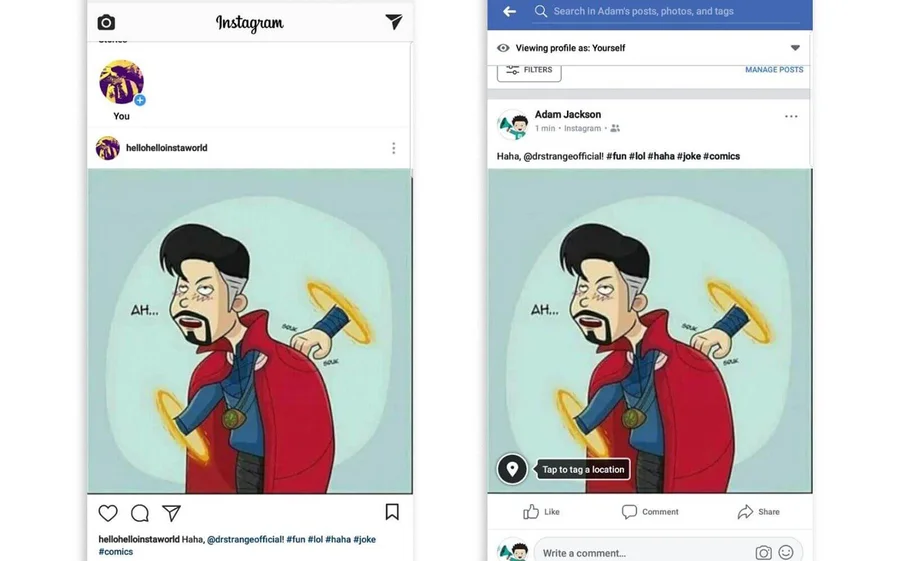
Task: Open camera icon in comment box
Action: (x=763, y=552)
